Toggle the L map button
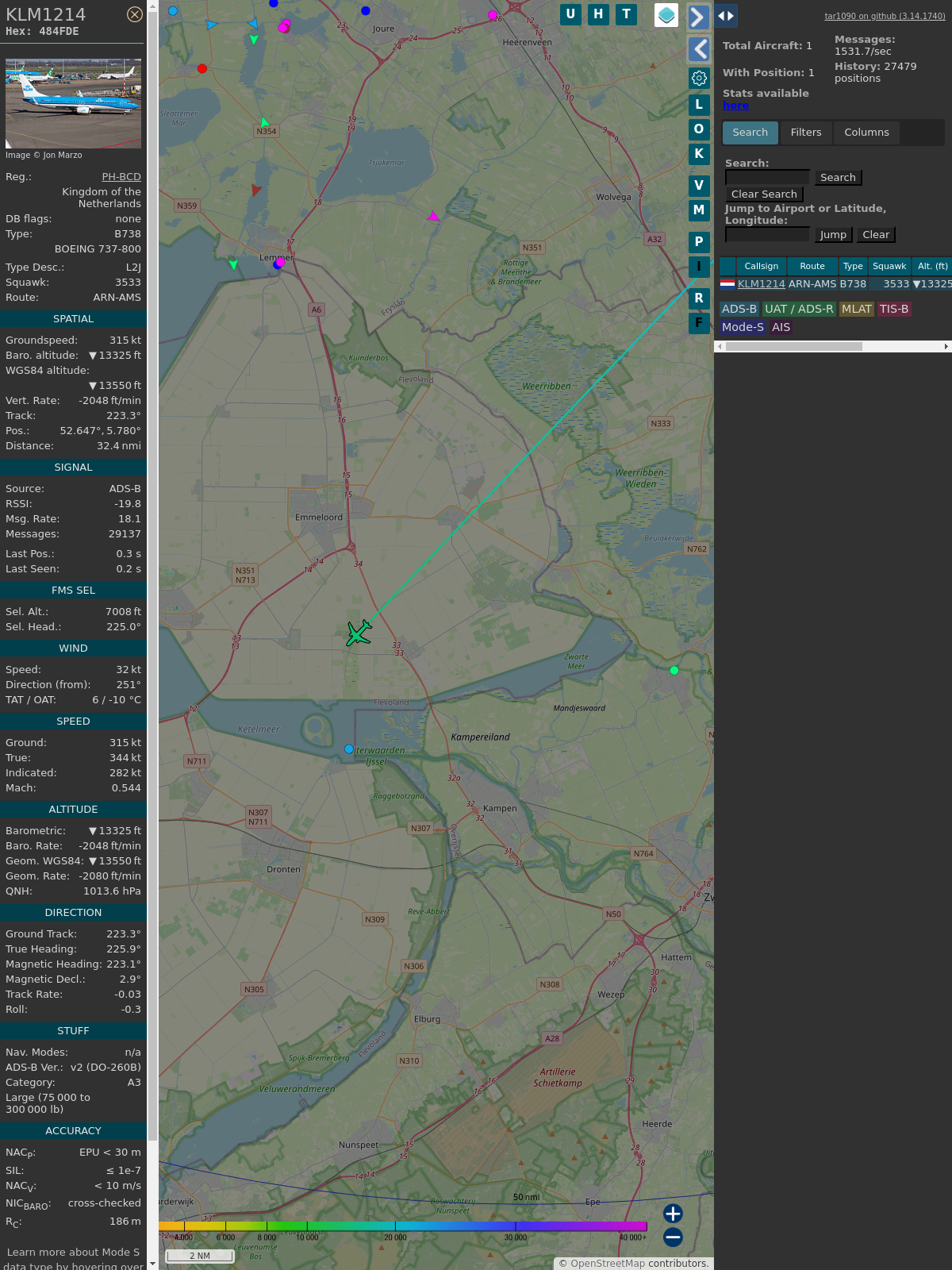Viewport: 952px width, 1270px height. 699,105
